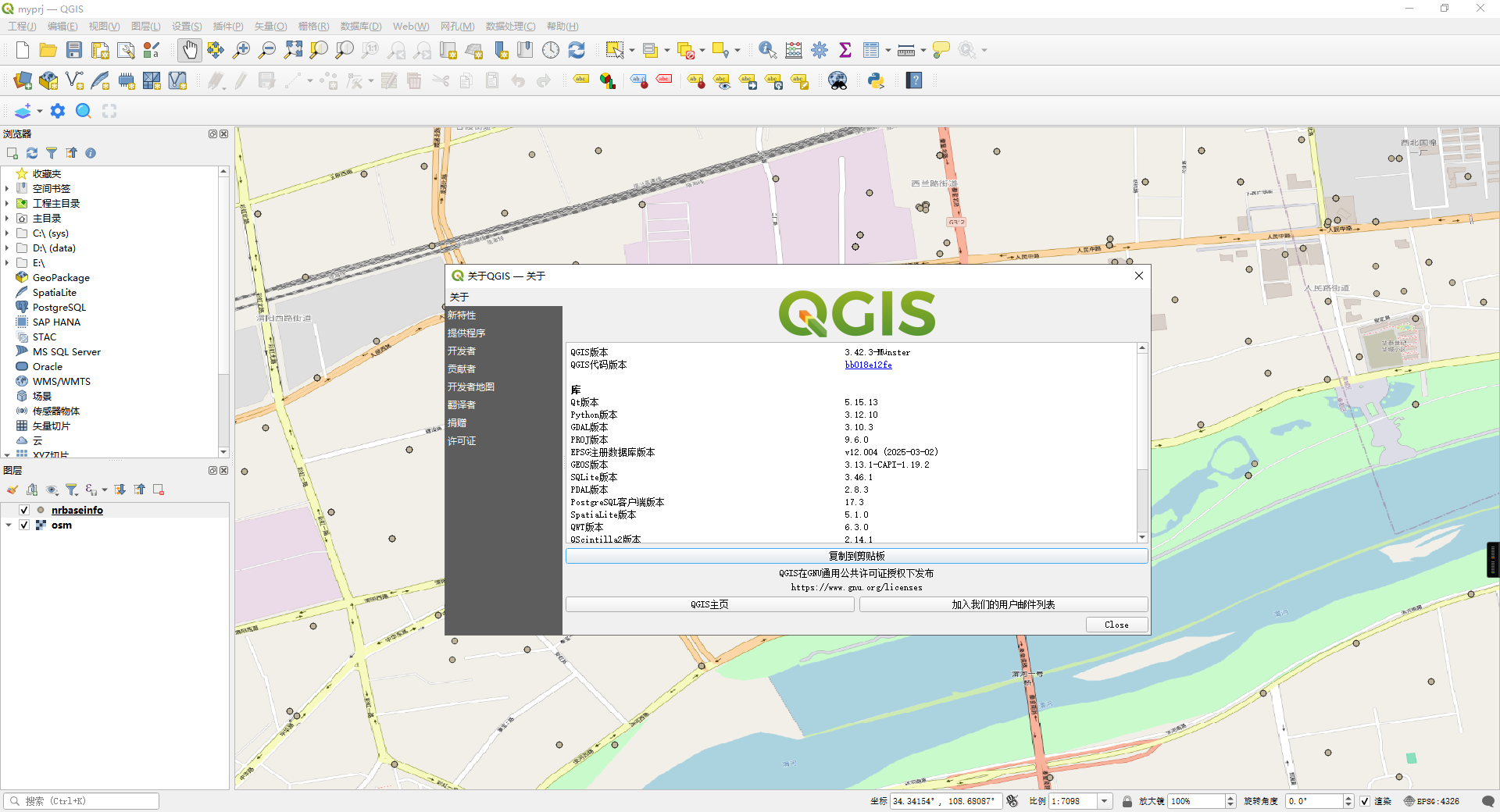Click the 复制到剪贴板 button
The image size is (1500, 812).
click(856, 556)
